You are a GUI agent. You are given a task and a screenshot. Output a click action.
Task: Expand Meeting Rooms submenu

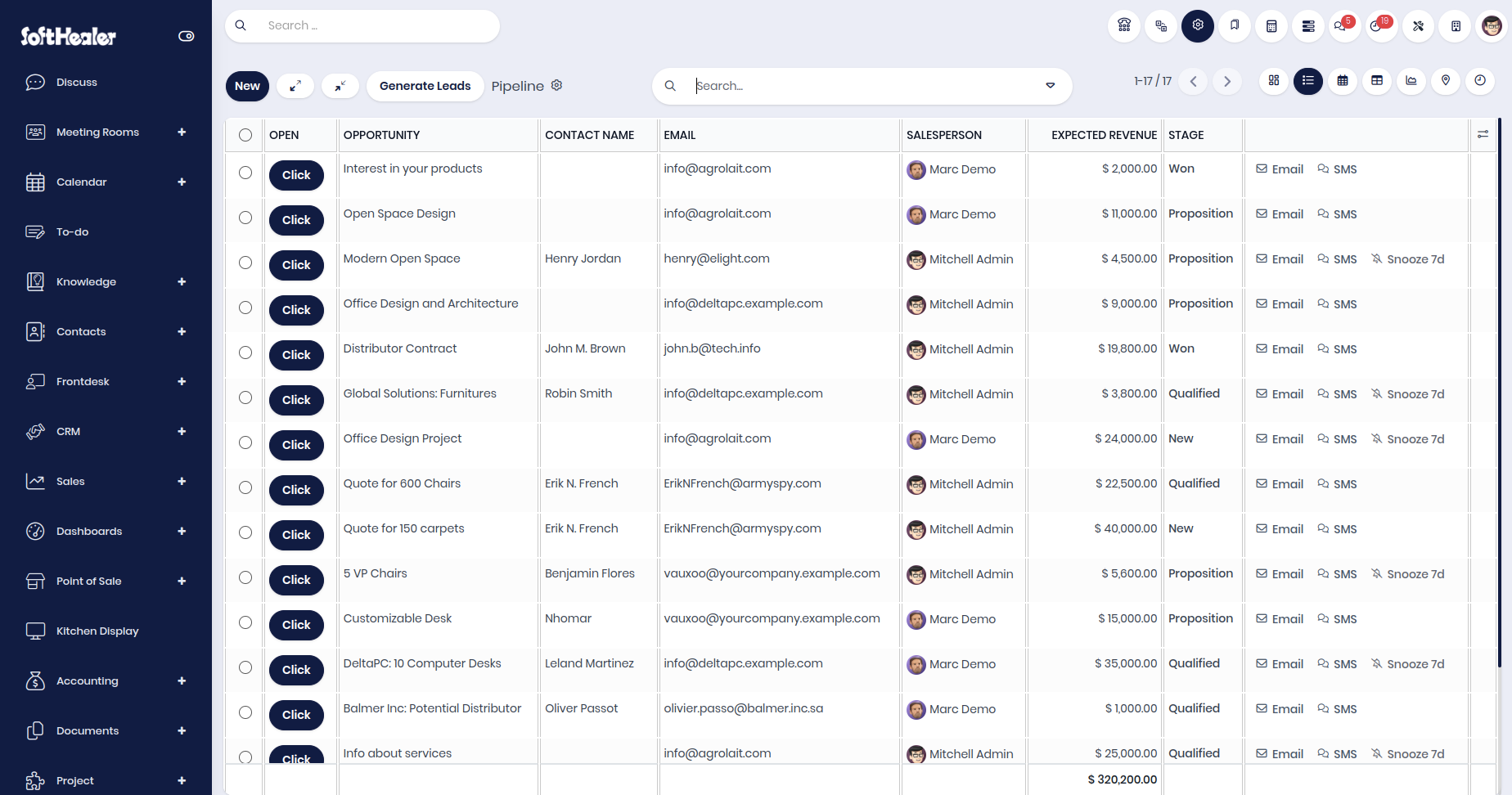[x=182, y=132]
